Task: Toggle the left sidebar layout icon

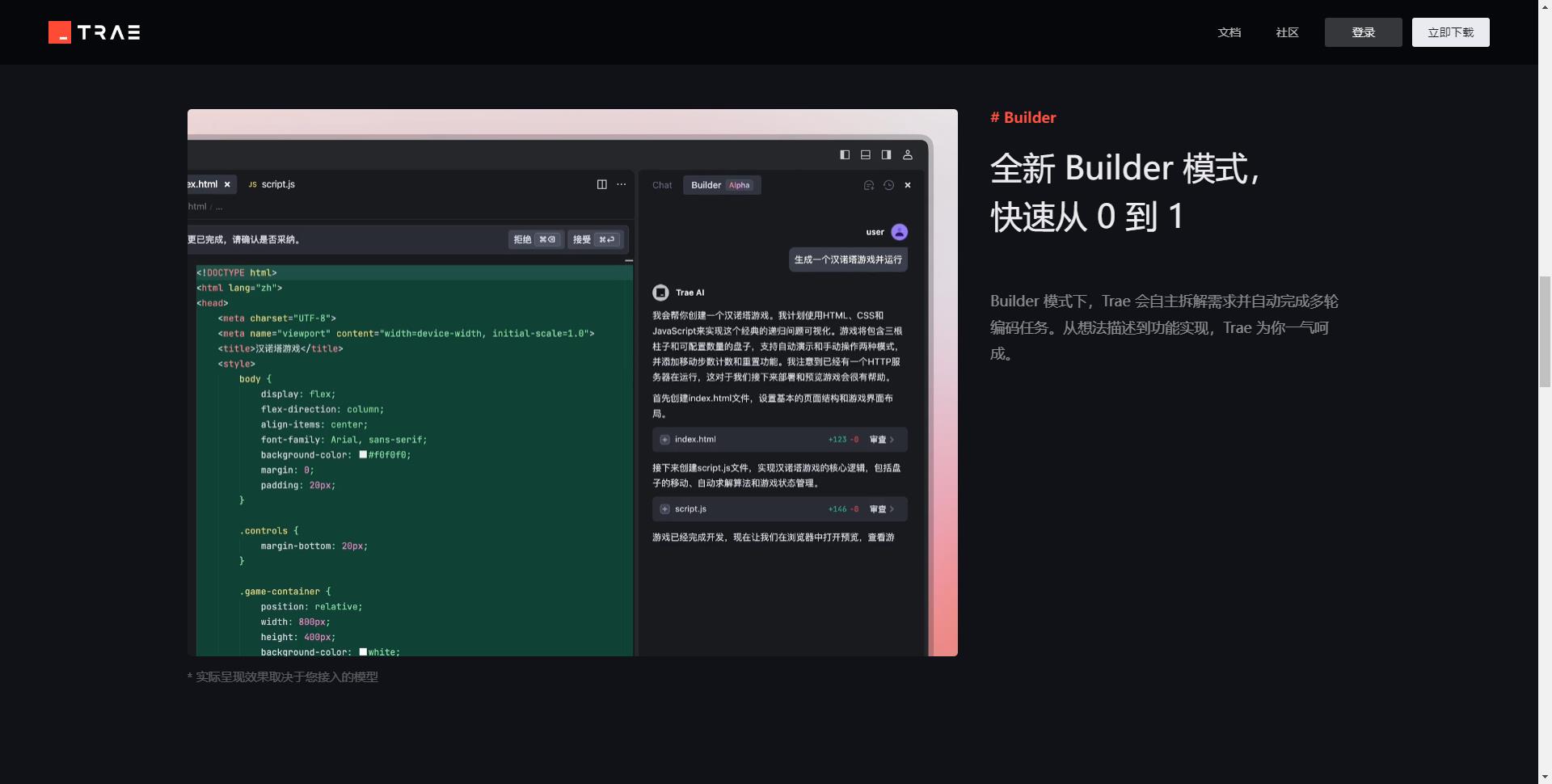Action: point(845,154)
